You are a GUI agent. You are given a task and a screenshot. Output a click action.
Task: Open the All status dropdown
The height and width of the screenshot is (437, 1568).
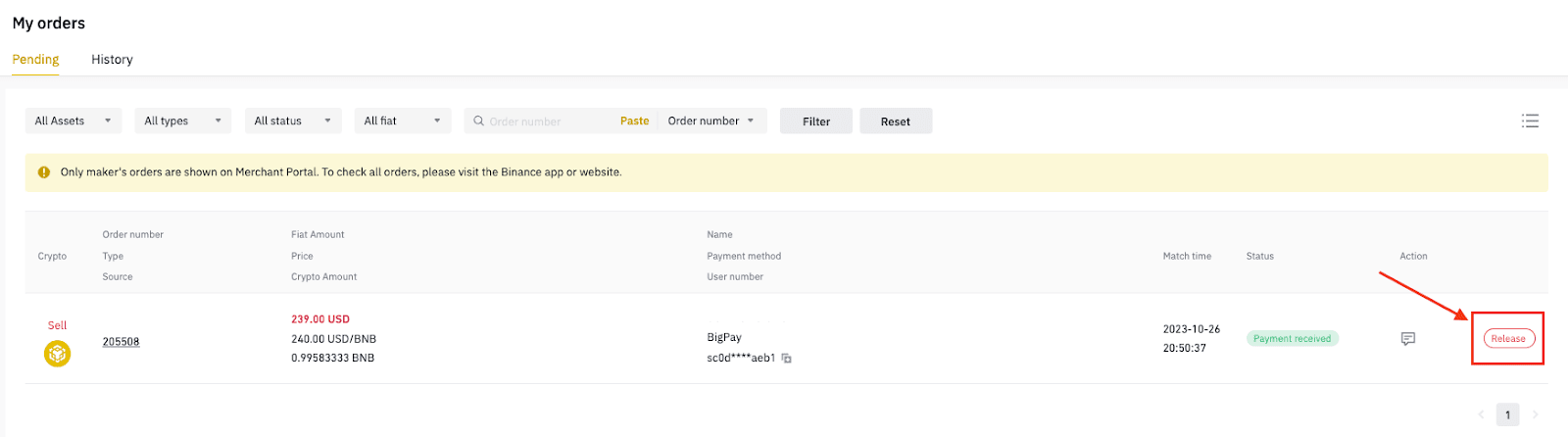293,121
